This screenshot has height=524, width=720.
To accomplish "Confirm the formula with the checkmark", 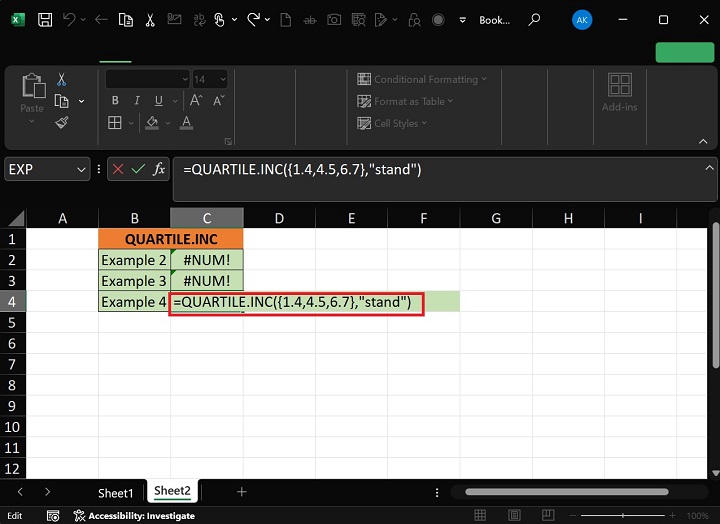I will [138, 169].
